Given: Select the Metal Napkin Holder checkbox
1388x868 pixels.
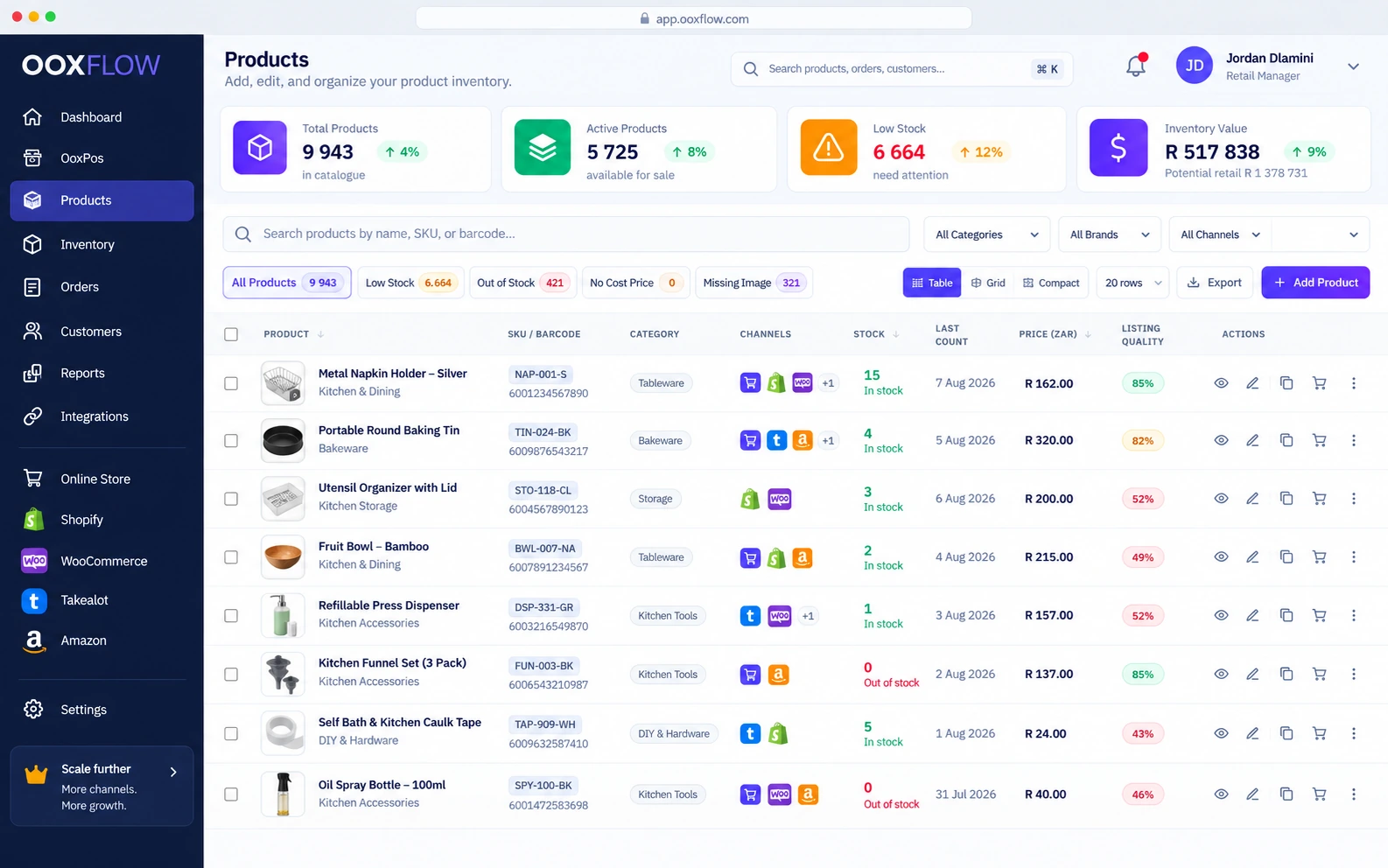Looking at the screenshot, I should click(x=231, y=383).
